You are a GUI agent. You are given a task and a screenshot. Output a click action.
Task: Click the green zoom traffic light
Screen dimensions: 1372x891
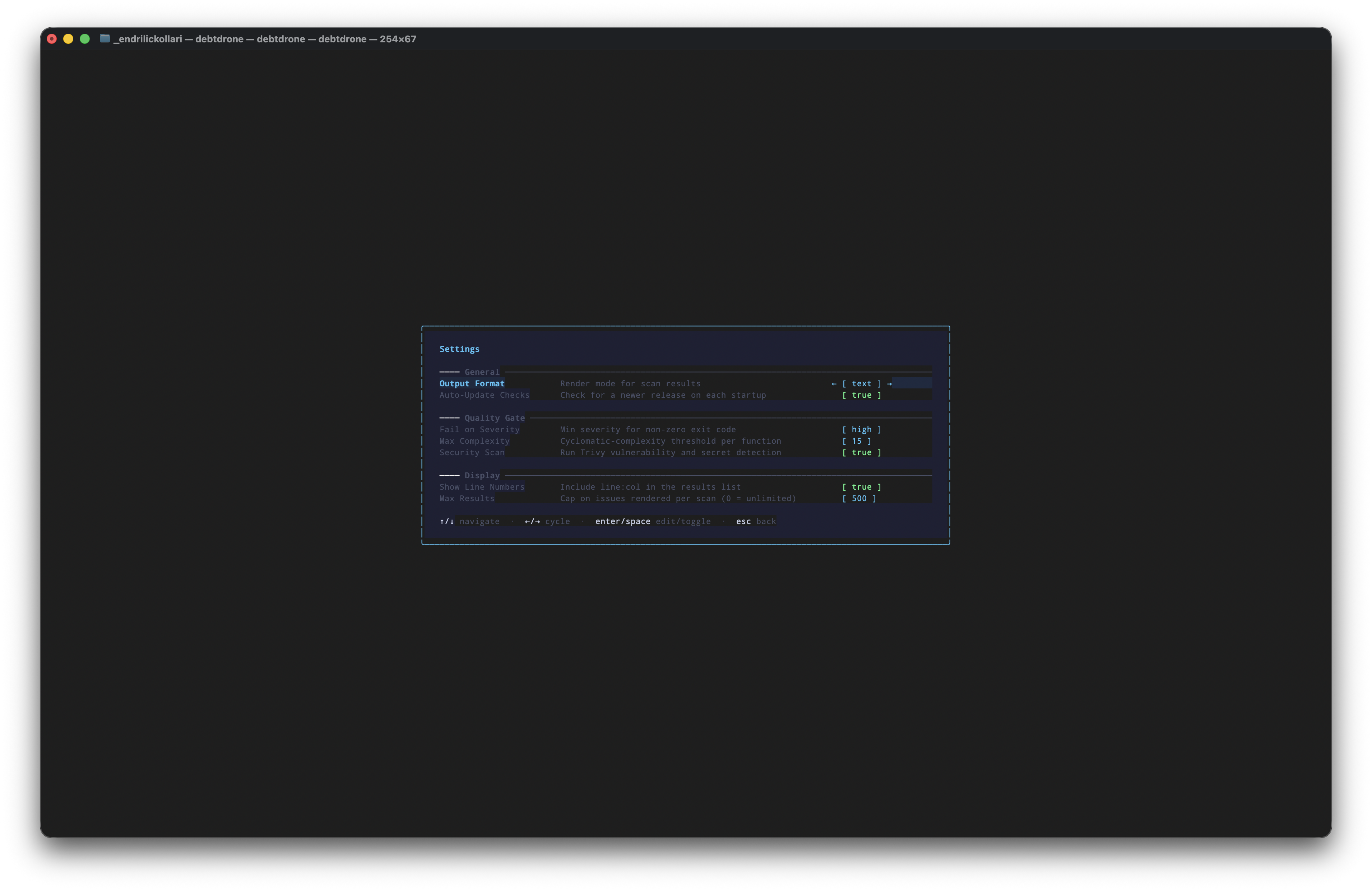[x=85, y=39]
